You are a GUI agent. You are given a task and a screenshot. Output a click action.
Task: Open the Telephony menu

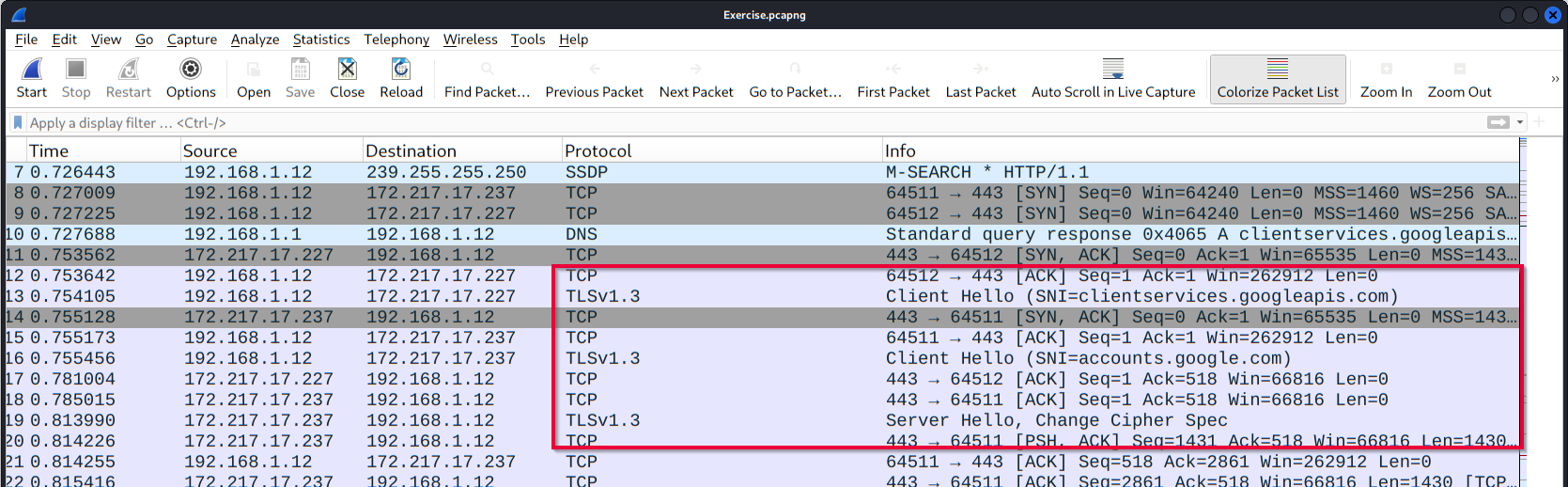(x=396, y=39)
